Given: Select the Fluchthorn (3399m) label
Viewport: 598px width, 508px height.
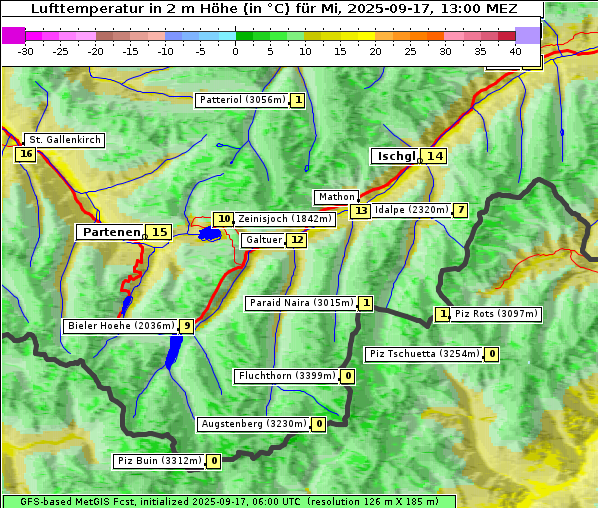Looking at the screenshot, I should (x=287, y=376).
